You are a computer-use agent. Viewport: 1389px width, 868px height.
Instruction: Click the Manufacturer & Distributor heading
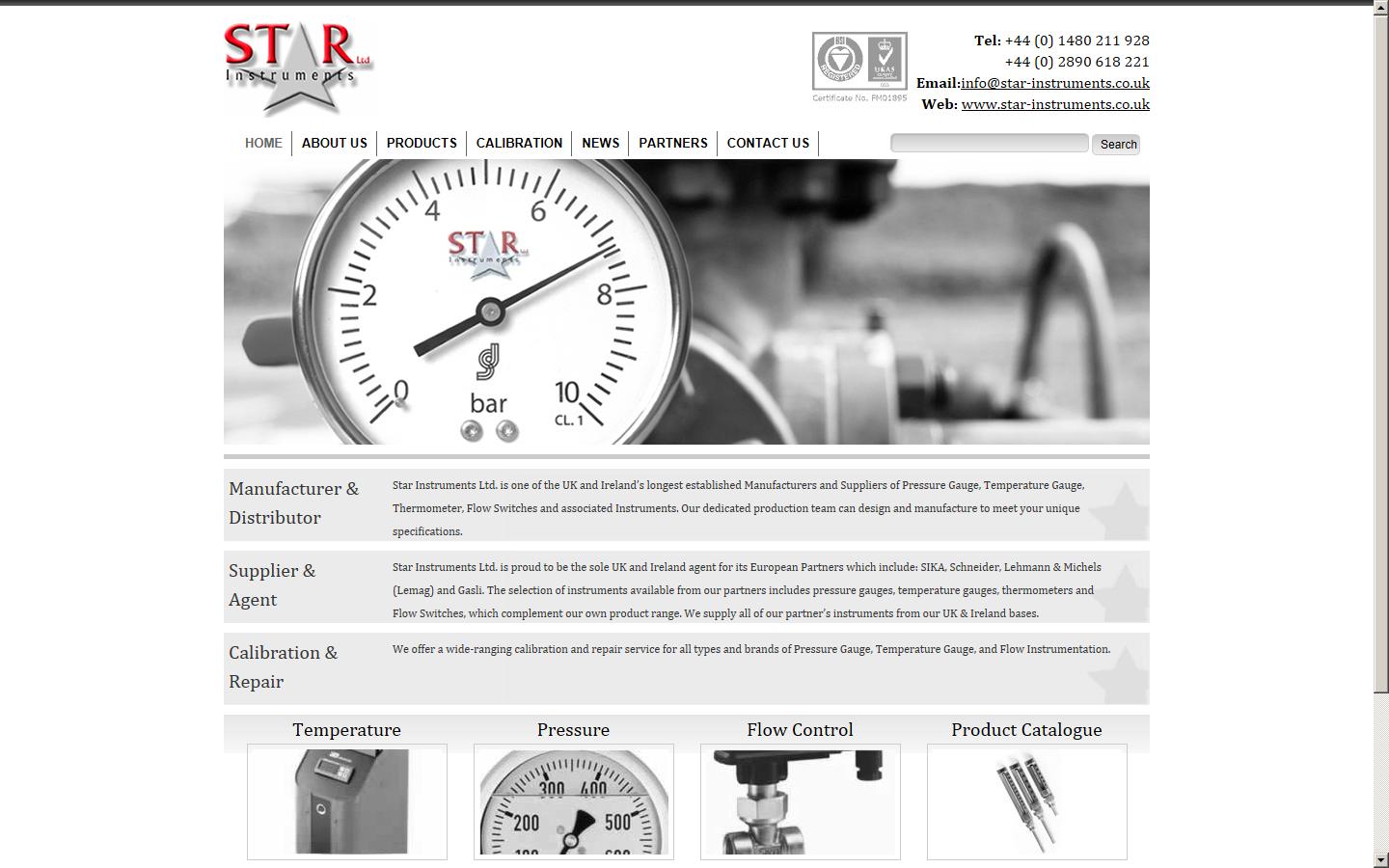293,502
